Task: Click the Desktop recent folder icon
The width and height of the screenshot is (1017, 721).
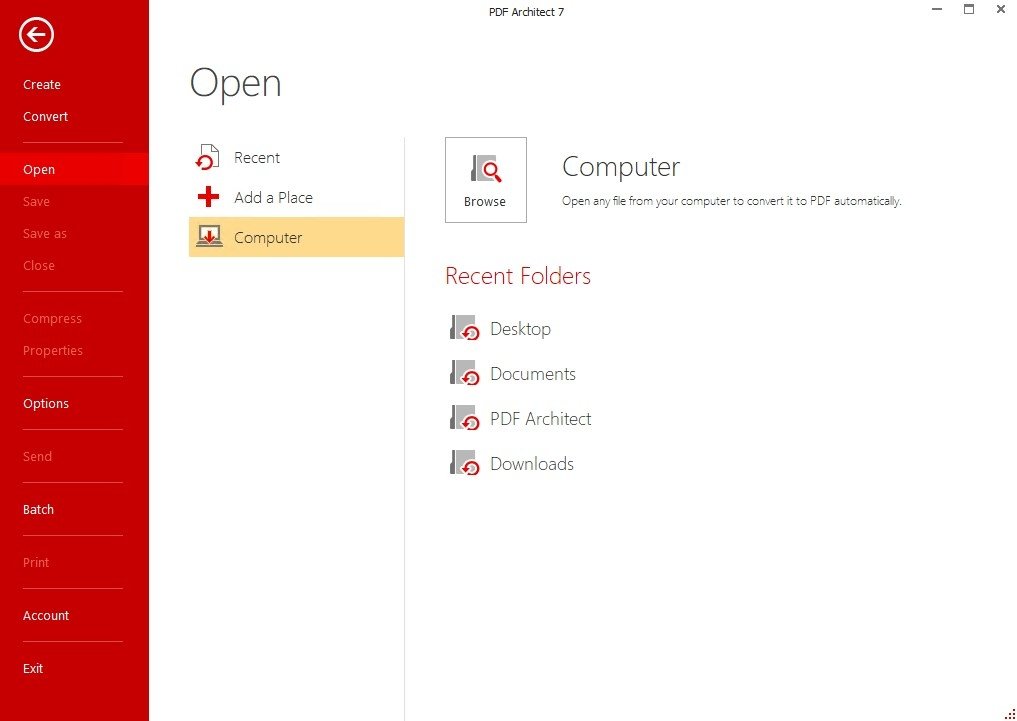Action: (x=464, y=328)
